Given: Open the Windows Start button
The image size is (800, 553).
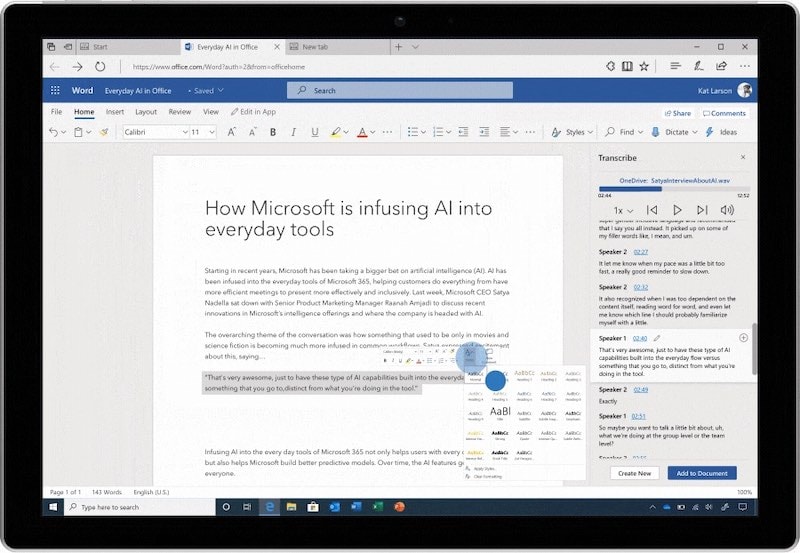Looking at the screenshot, I should (x=53, y=507).
